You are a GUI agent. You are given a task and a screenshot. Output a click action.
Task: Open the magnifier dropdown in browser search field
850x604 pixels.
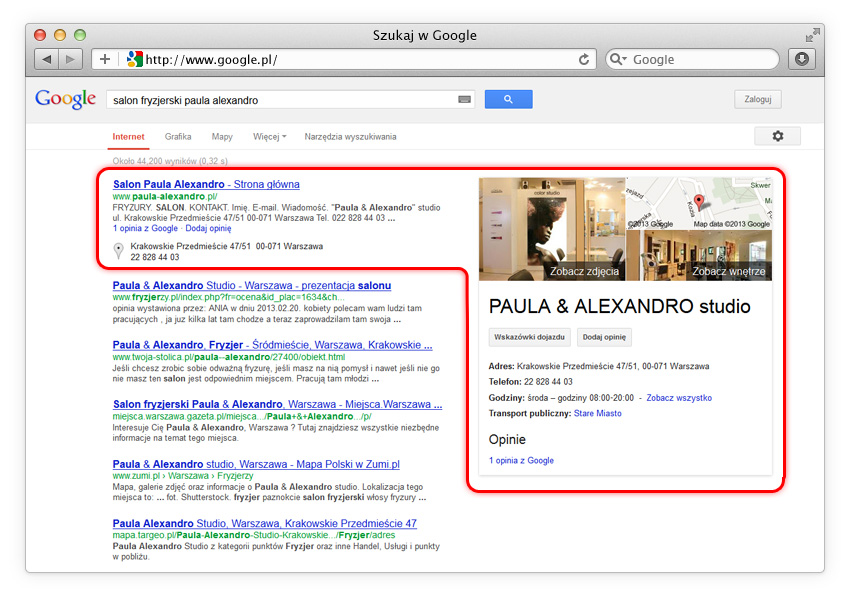pos(617,59)
